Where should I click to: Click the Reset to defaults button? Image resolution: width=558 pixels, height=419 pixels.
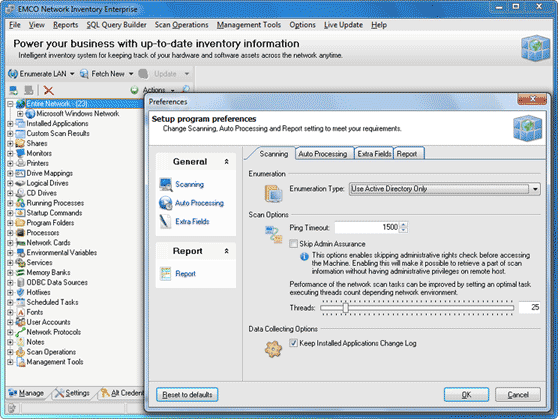[x=187, y=394]
